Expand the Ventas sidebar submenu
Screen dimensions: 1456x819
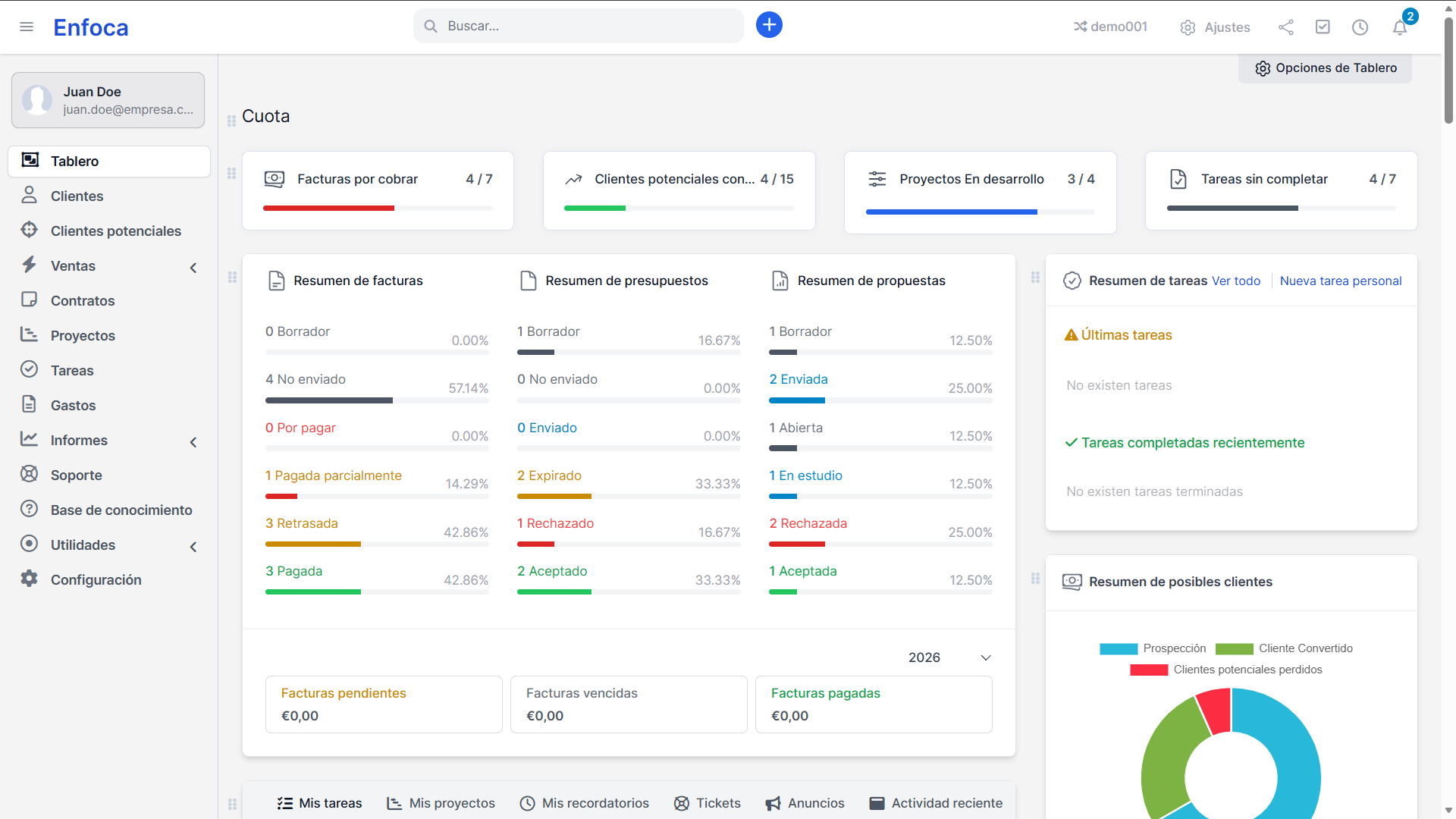[193, 267]
